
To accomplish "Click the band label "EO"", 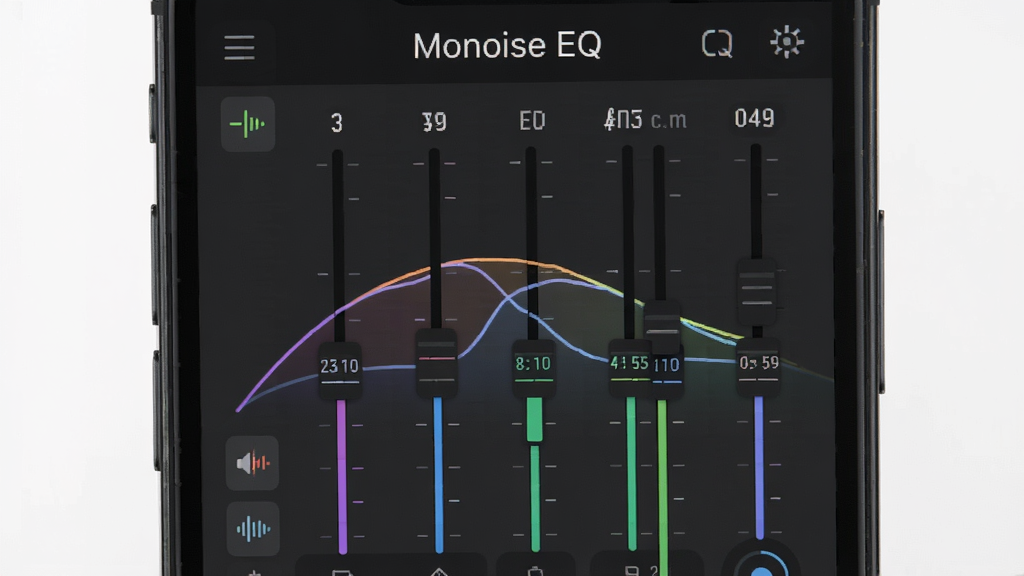I will pos(532,121).
